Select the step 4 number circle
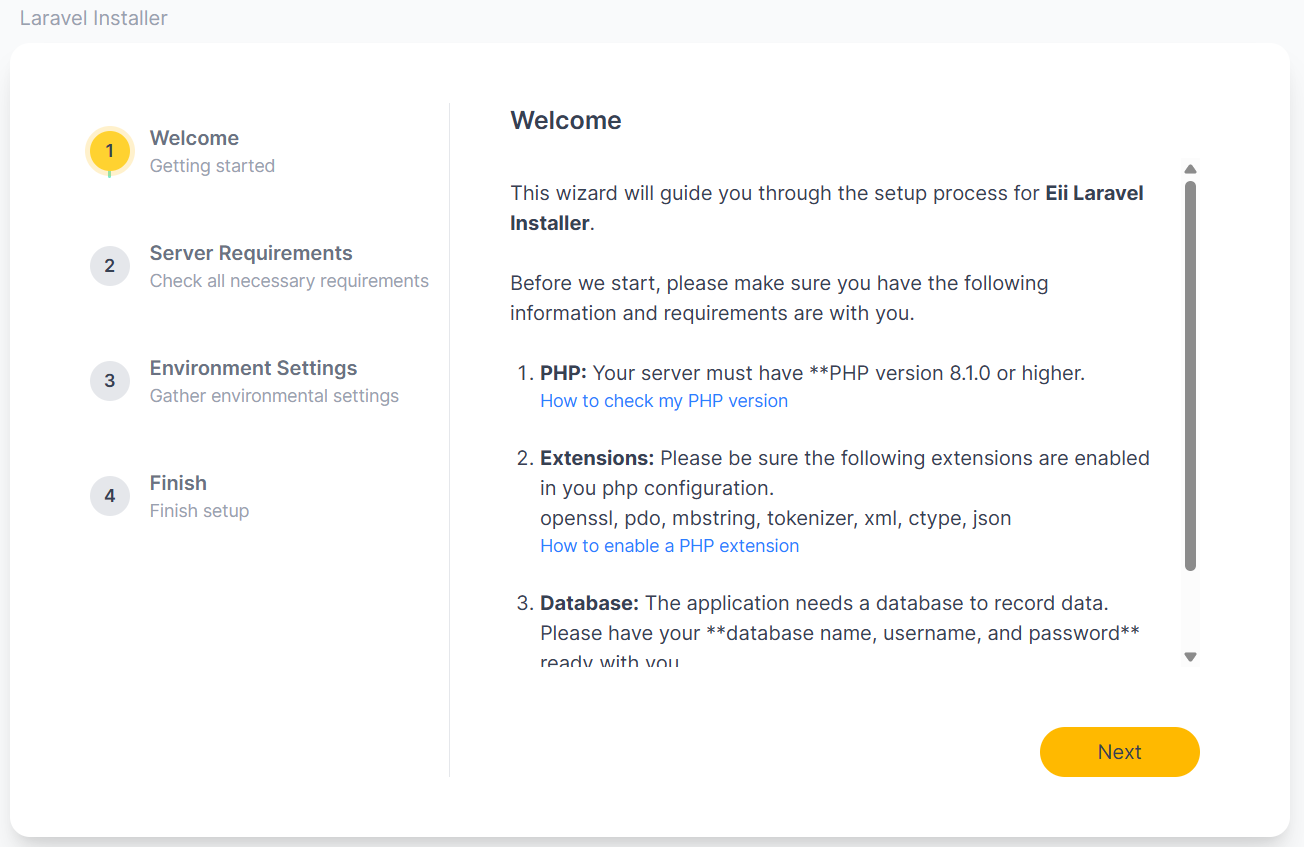 (x=110, y=496)
